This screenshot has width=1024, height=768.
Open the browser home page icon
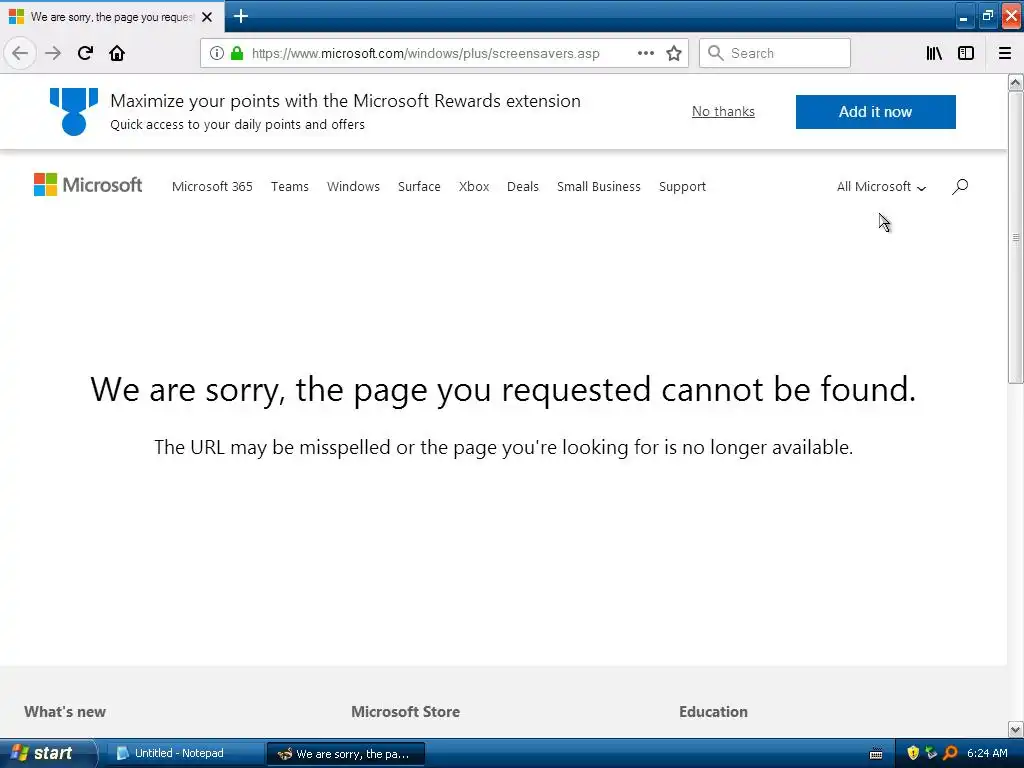point(117,53)
